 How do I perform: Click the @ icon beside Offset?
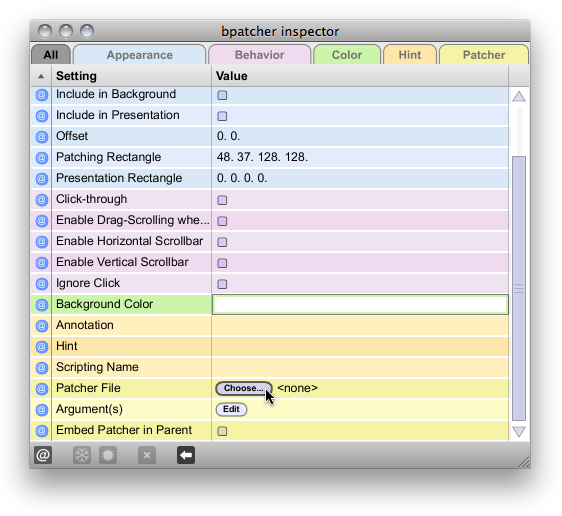[x=42, y=137]
